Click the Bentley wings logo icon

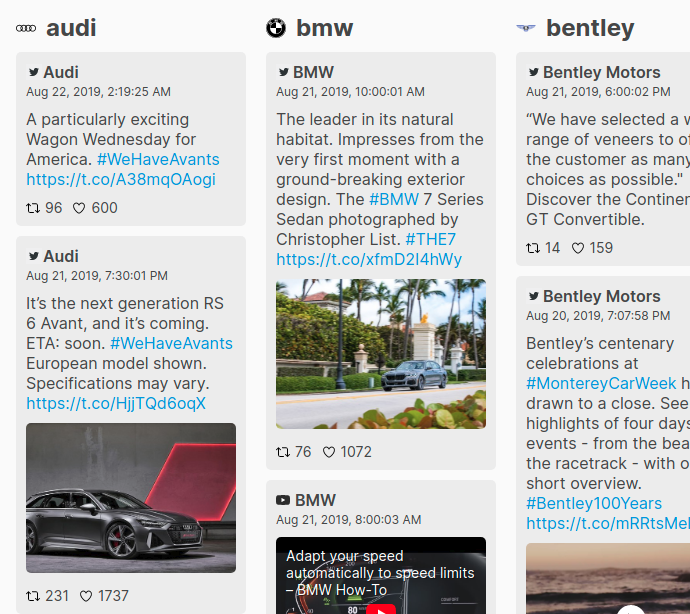click(526, 28)
